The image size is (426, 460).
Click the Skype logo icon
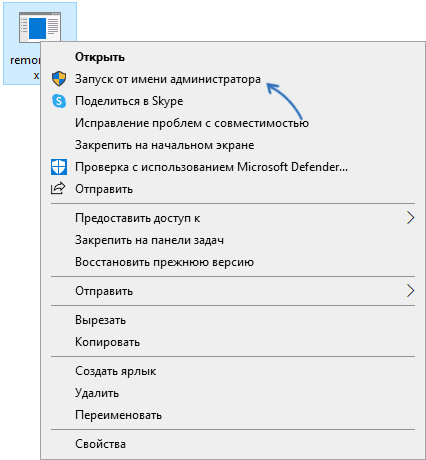[x=59, y=101]
